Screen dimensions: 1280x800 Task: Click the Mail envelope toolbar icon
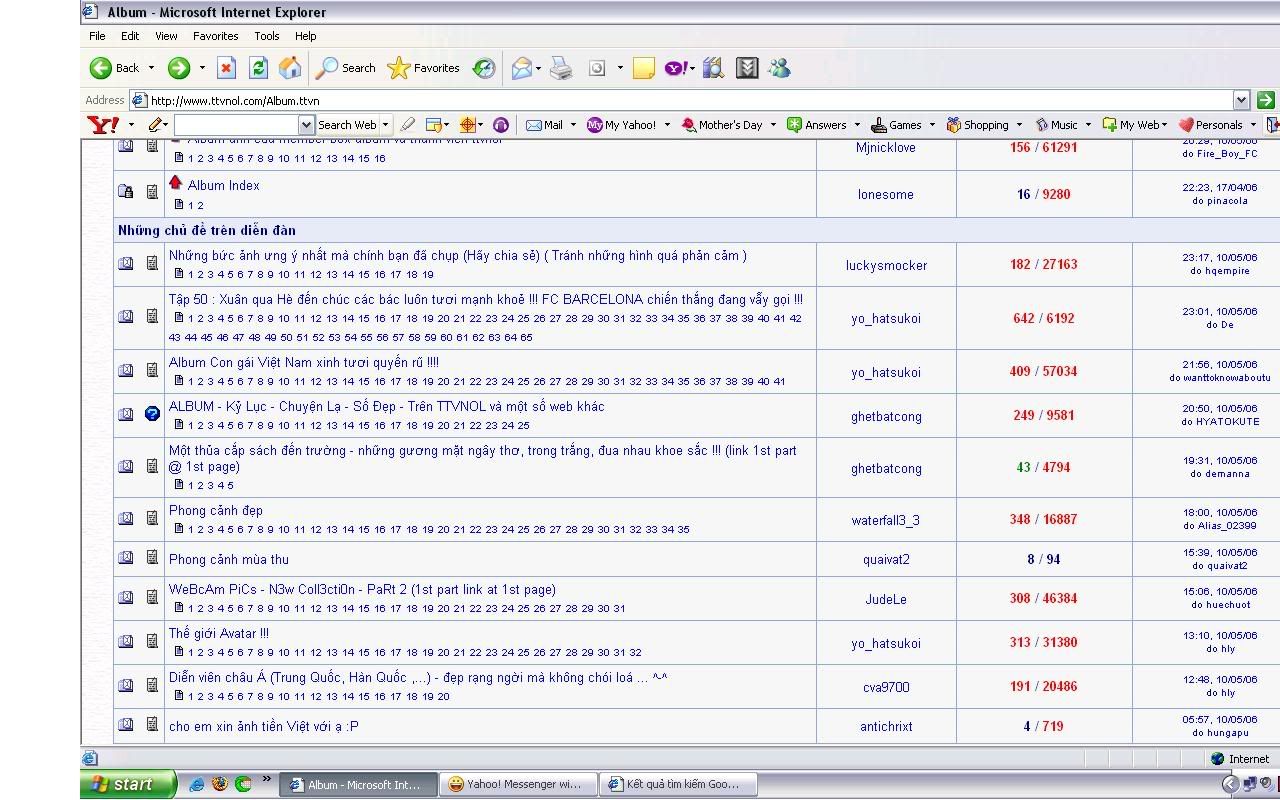click(x=521, y=68)
